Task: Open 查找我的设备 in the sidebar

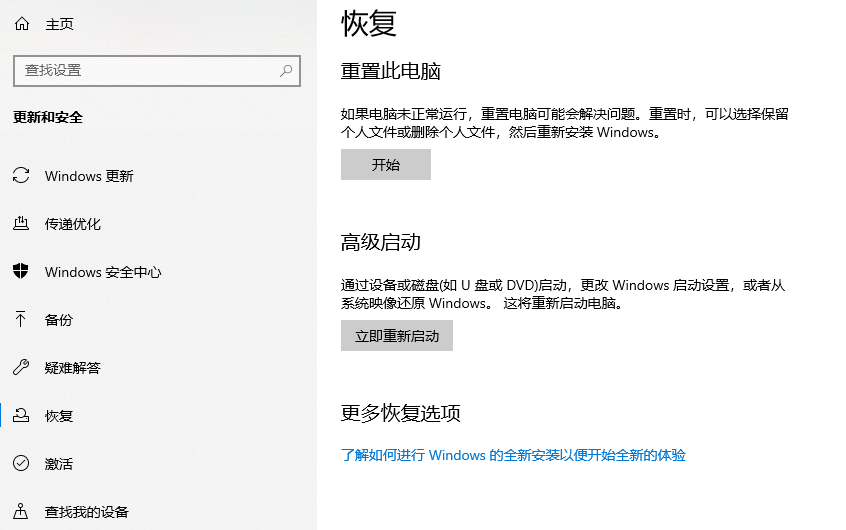Action: click(x=87, y=512)
